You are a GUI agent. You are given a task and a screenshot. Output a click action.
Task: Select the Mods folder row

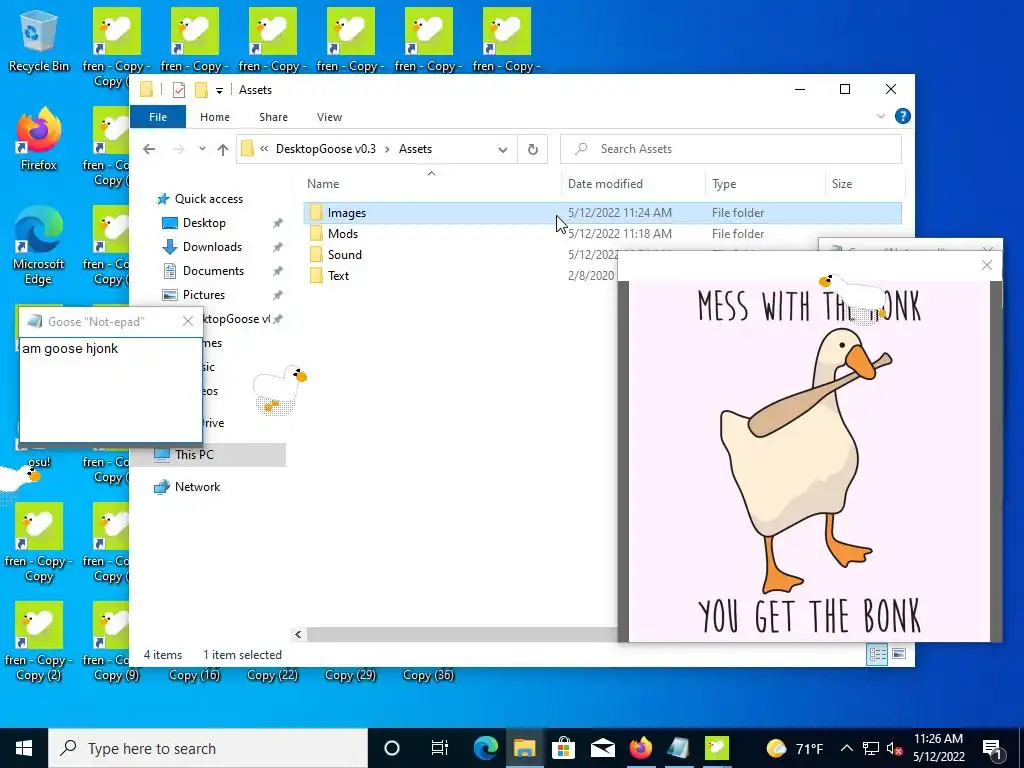pyautogui.click(x=602, y=234)
